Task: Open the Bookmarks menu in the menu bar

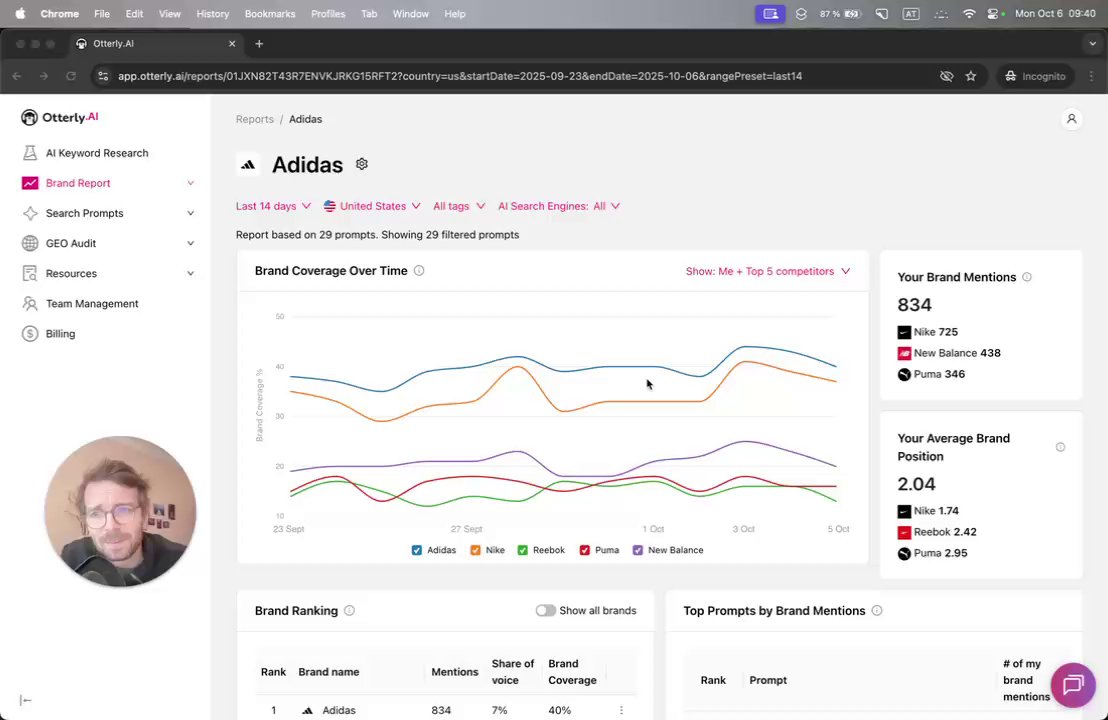Action: tap(269, 14)
